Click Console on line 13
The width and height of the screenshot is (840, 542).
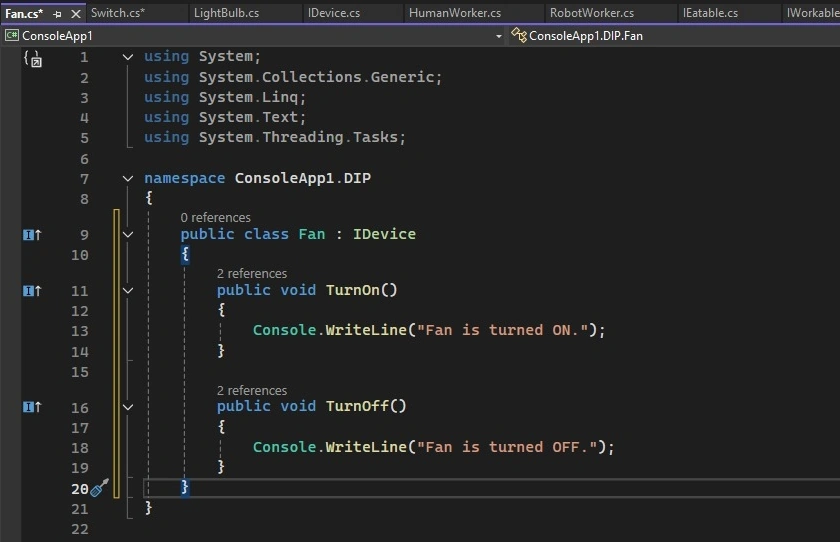point(284,330)
